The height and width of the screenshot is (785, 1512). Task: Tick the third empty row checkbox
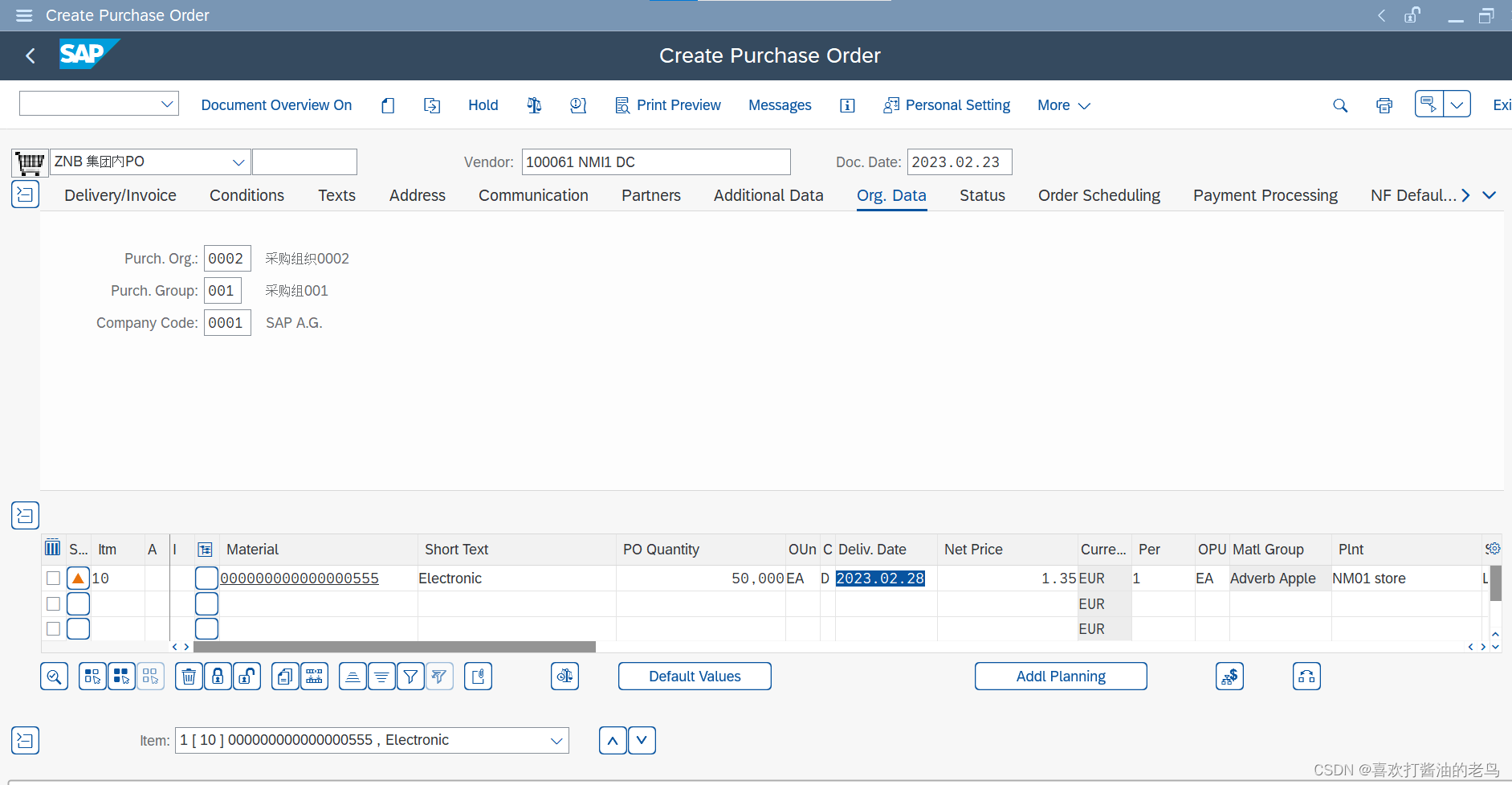(53, 628)
